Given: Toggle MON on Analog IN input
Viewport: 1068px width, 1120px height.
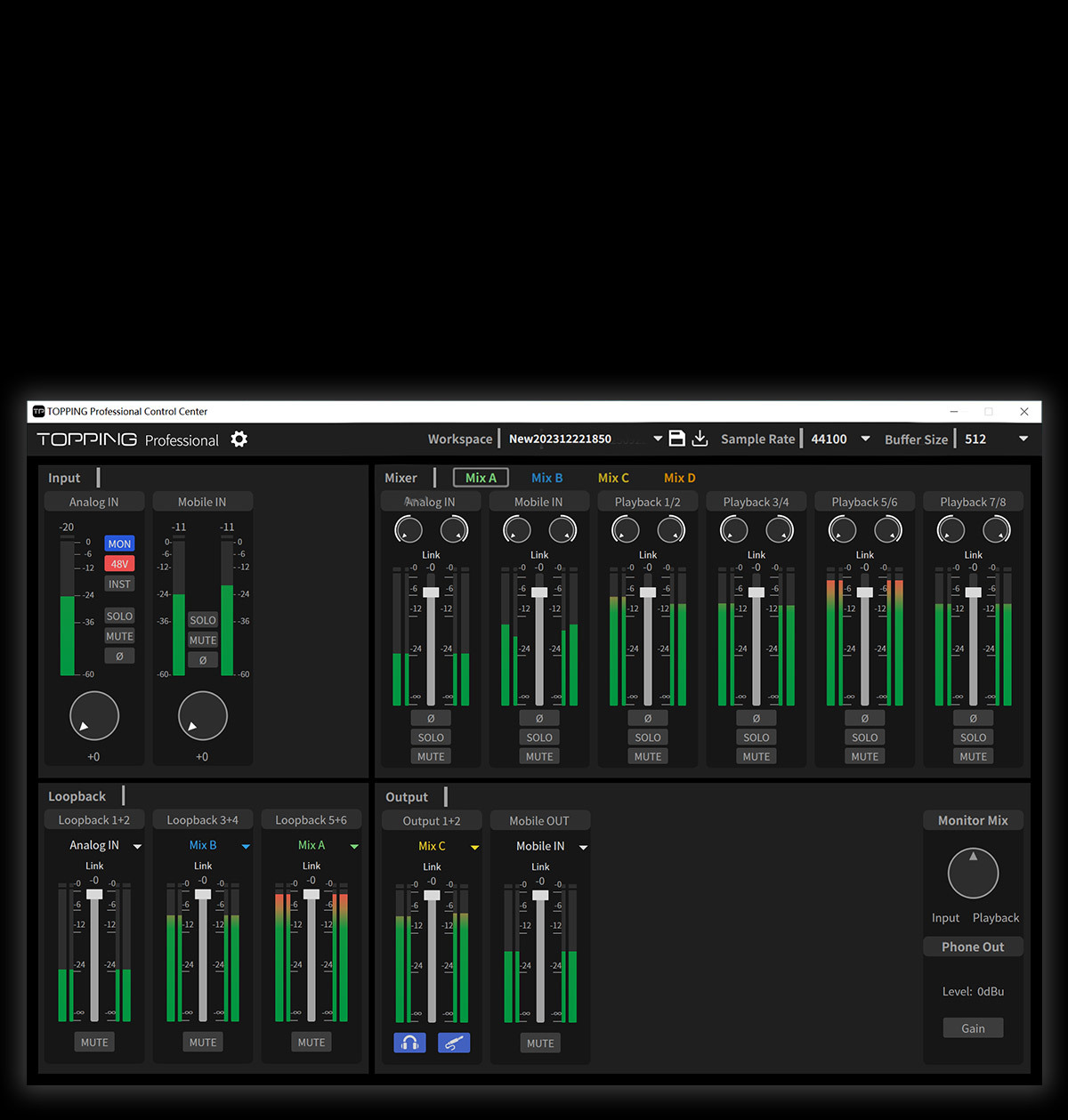Looking at the screenshot, I should [x=119, y=544].
